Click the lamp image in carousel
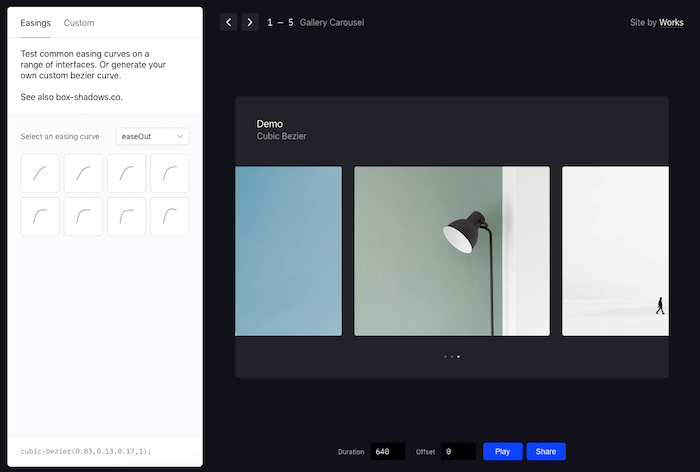 [452, 251]
